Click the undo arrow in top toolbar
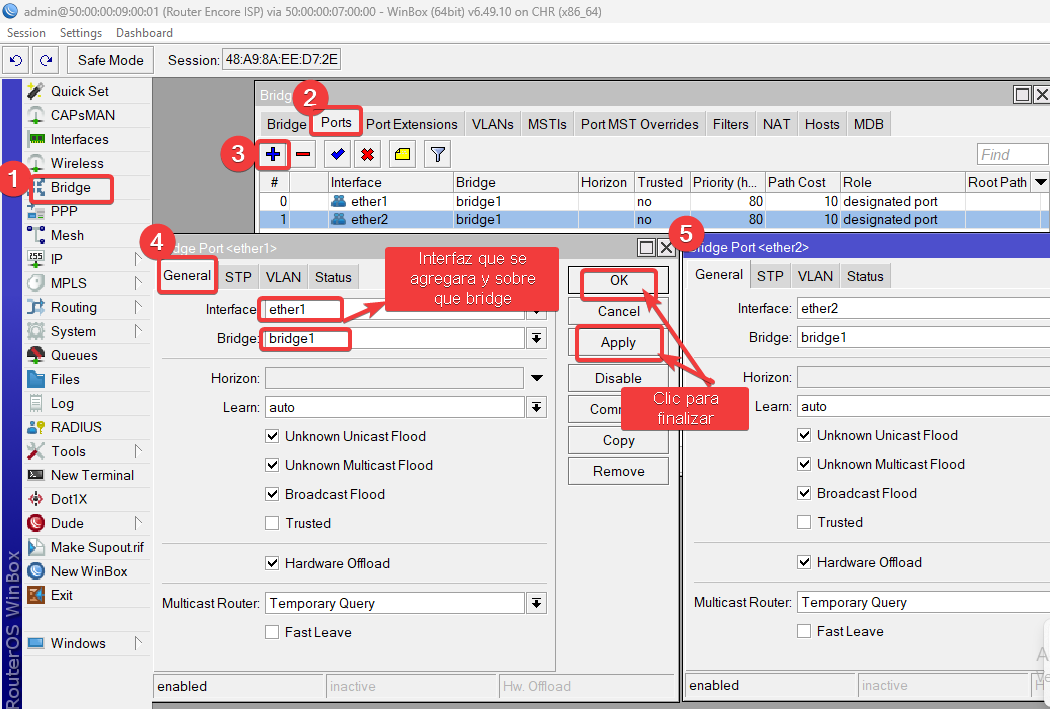Viewport: 1050px width, 709px height. click(15, 60)
